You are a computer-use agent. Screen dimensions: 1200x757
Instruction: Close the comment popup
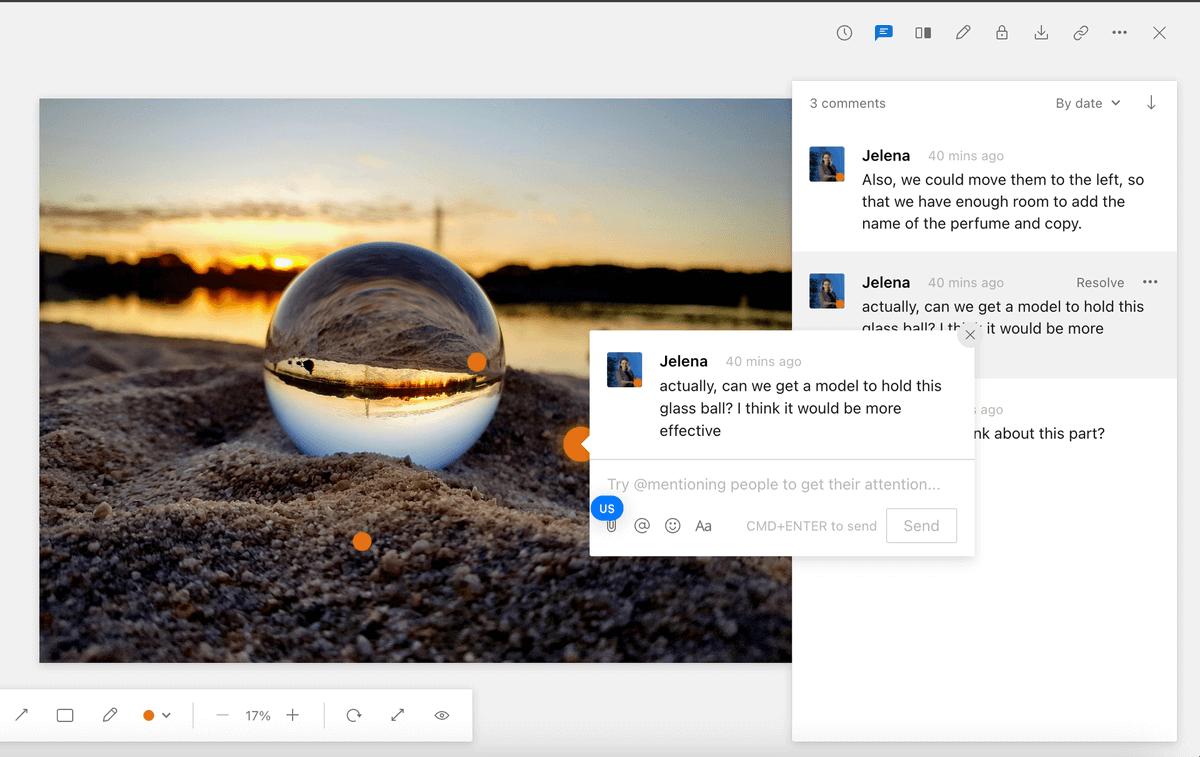click(970, 335)
